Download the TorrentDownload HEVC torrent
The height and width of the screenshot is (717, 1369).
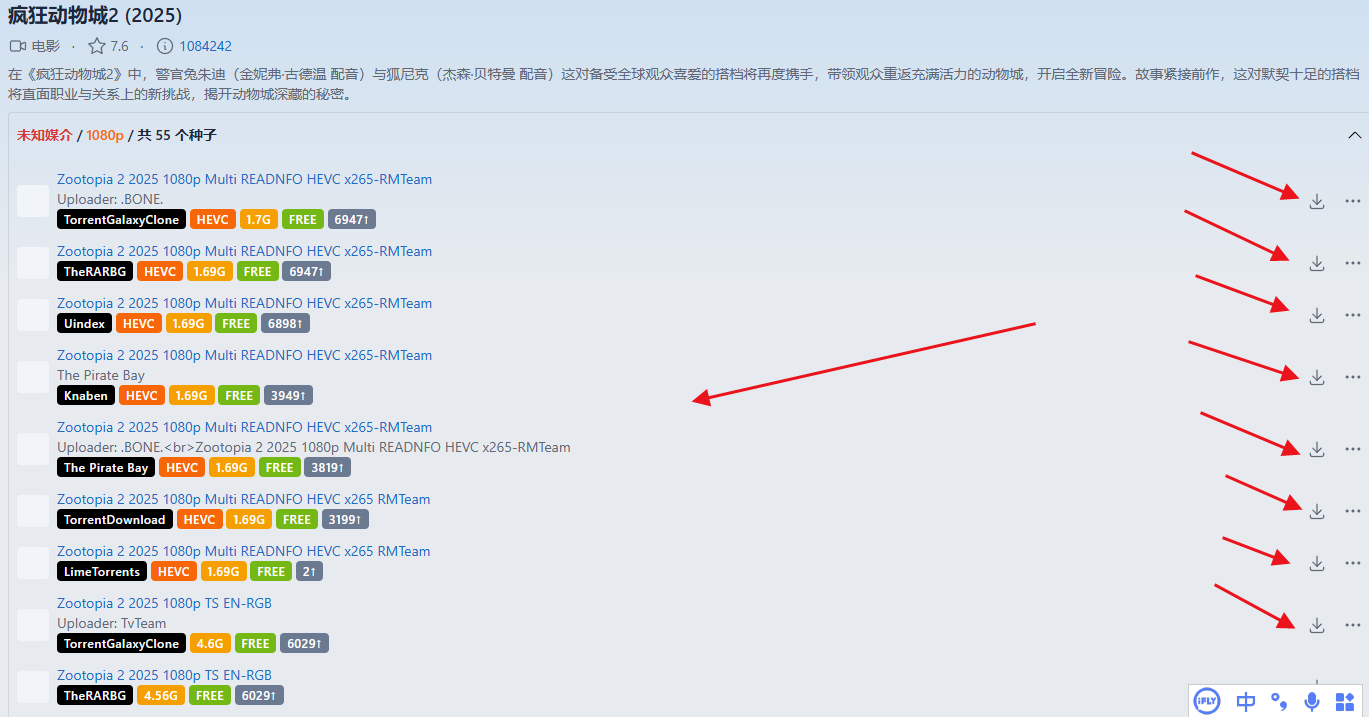pos(1316,511)
